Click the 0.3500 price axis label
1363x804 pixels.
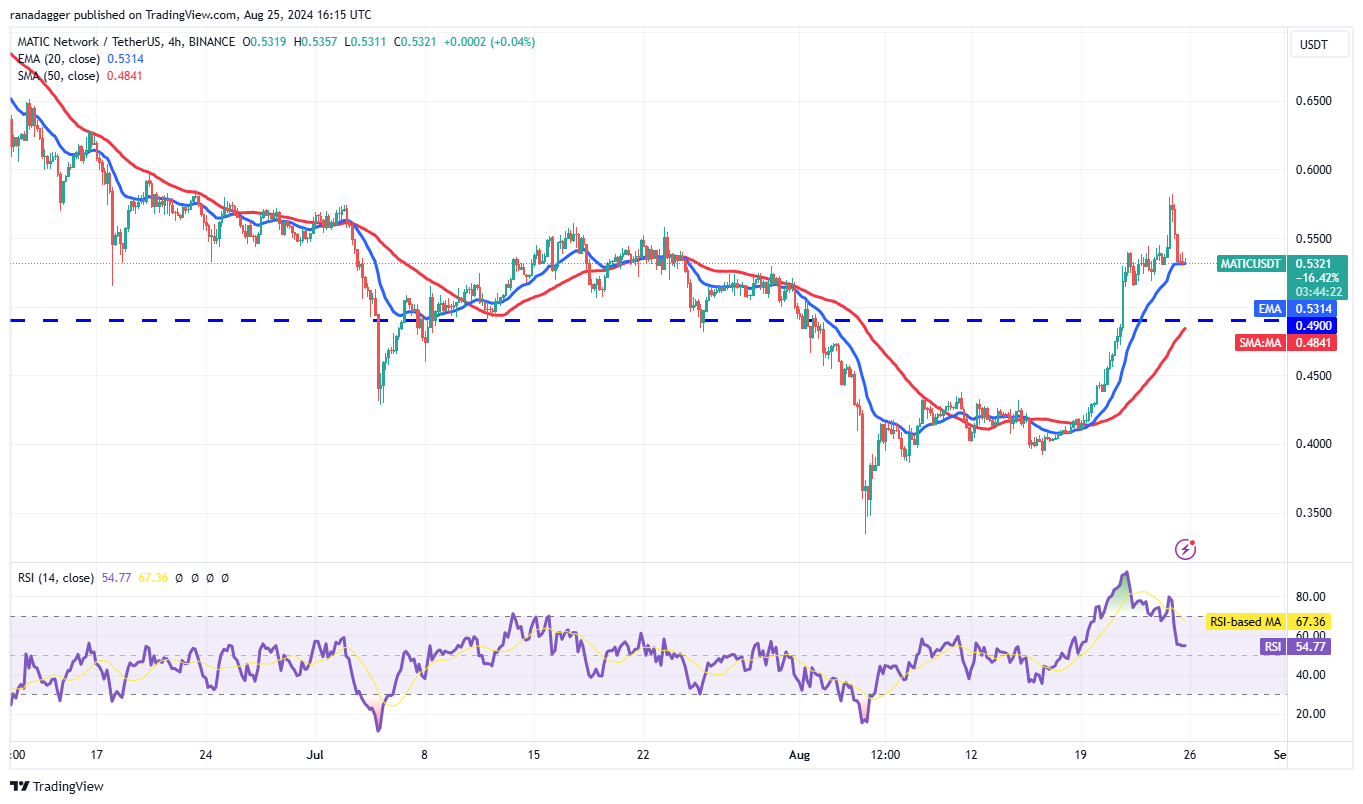pyautogui.click(x=1315, y=513)
